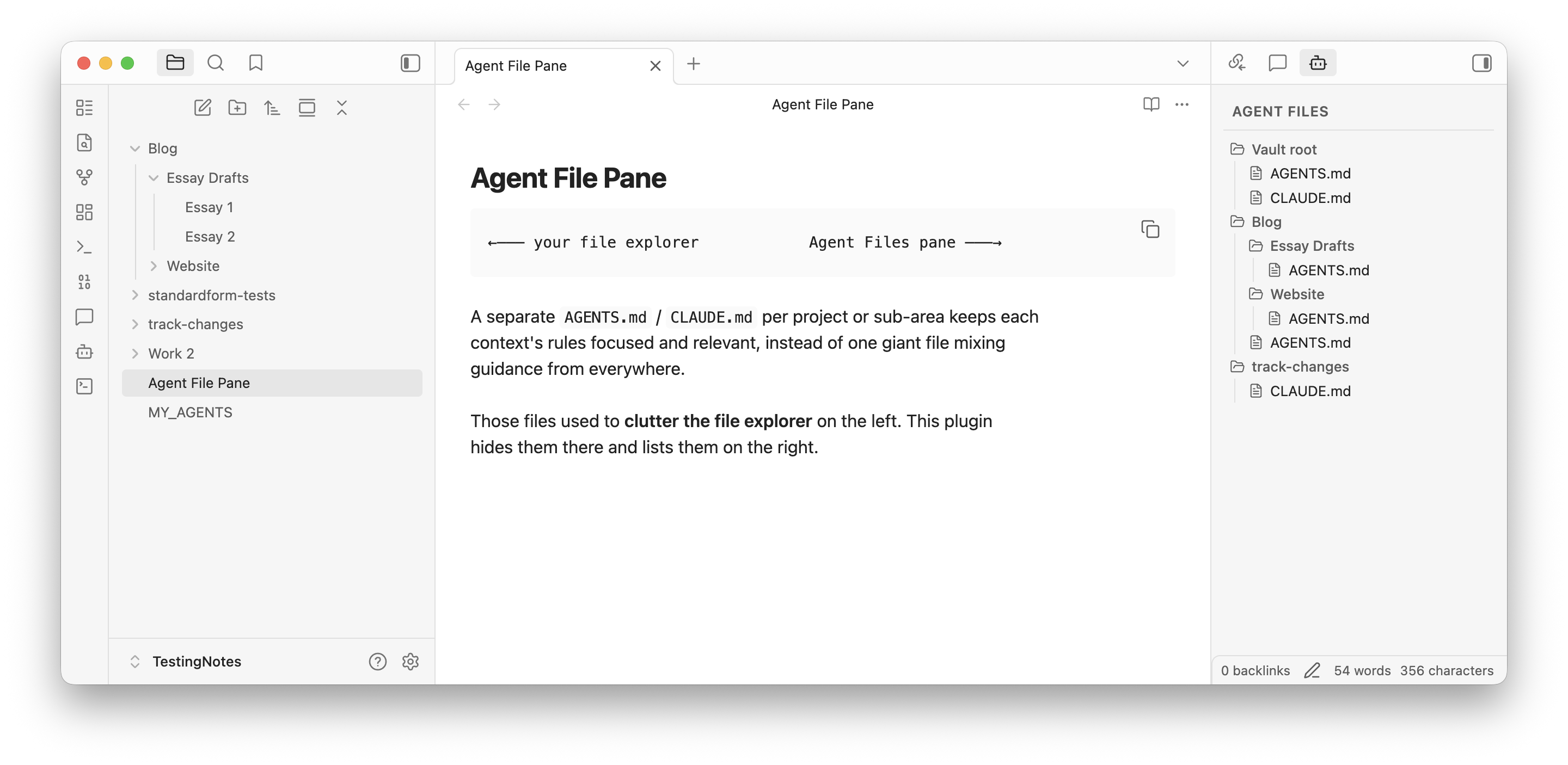Copy the code block contents
Screen dimensions: 1568x765
tap(1150, 229)
